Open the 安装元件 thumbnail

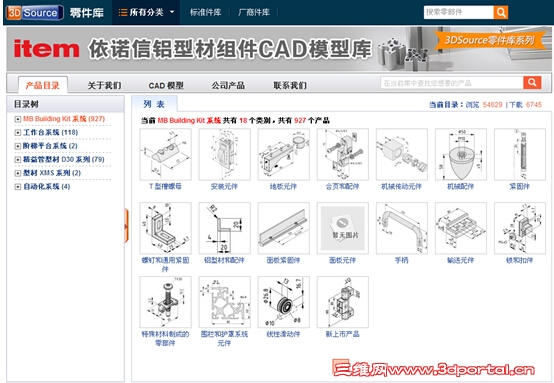coord(225,154)
